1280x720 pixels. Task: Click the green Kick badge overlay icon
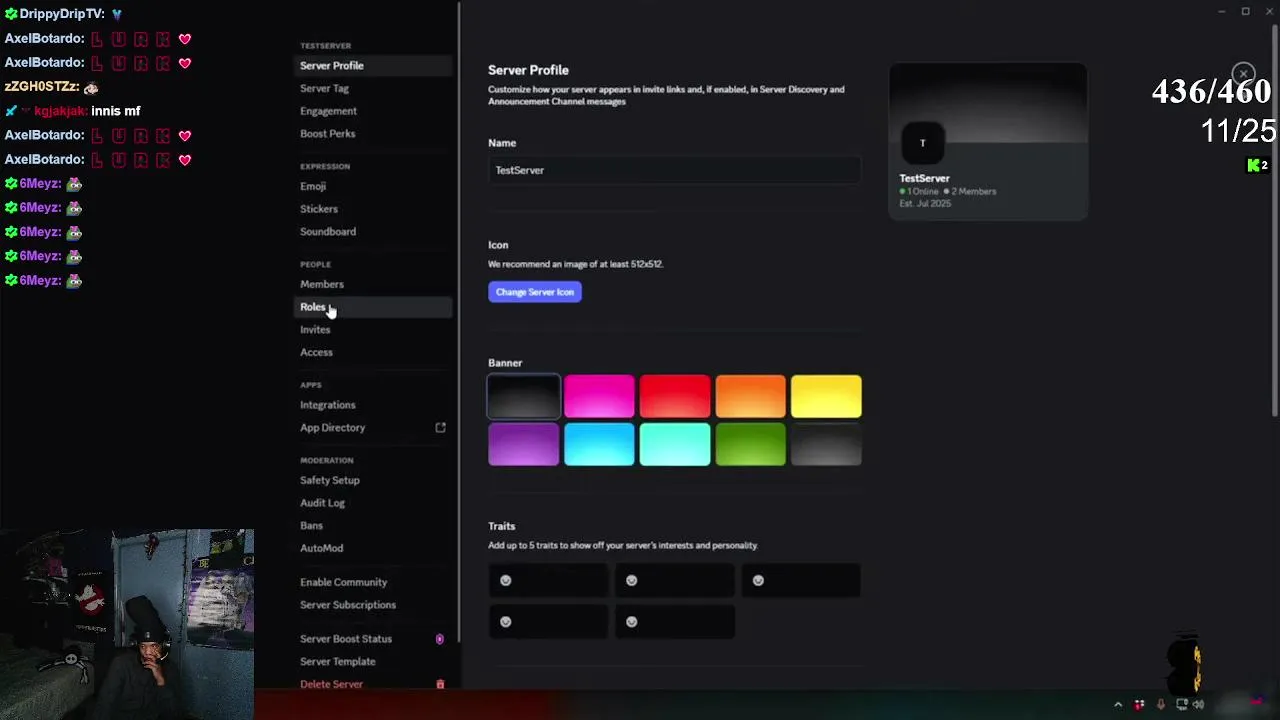coord(1257,165)
